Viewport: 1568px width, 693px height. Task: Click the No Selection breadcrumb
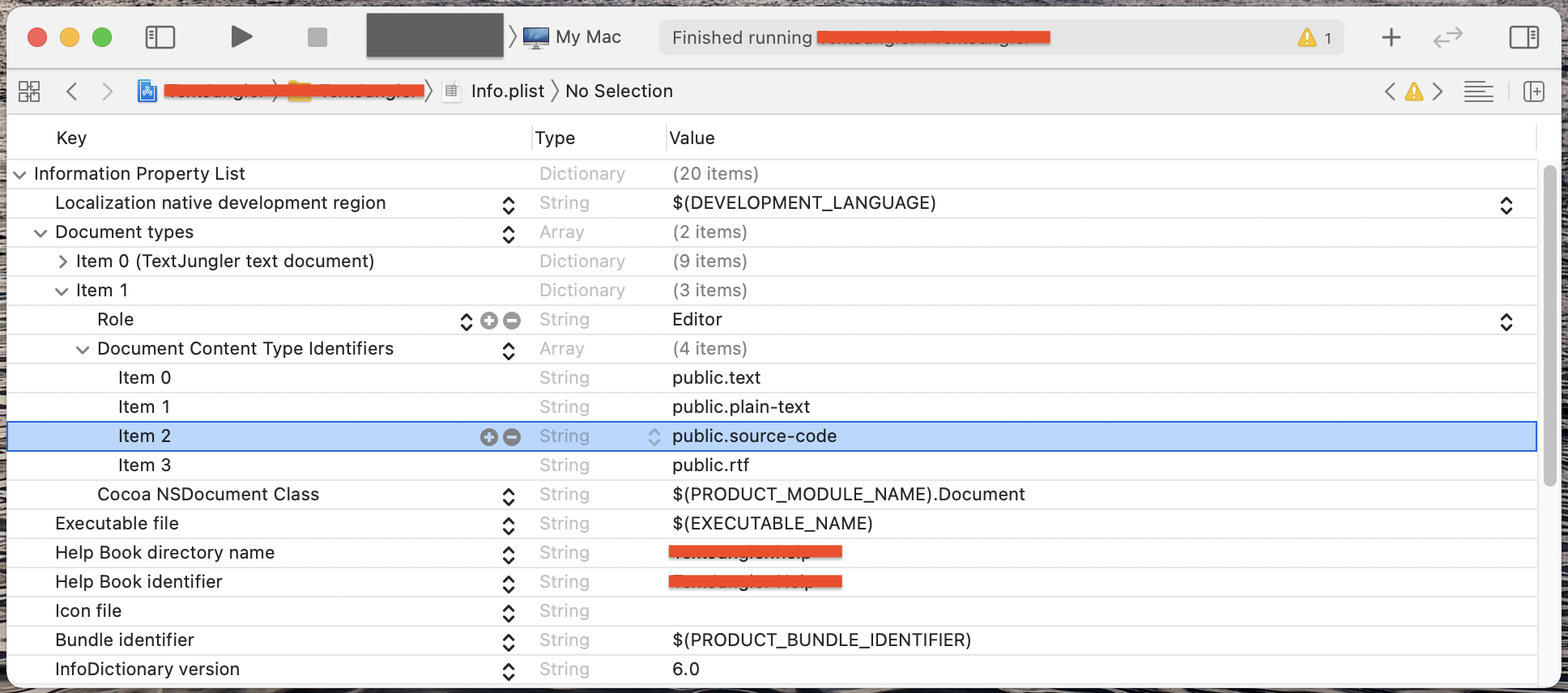[x=619, y=91]
